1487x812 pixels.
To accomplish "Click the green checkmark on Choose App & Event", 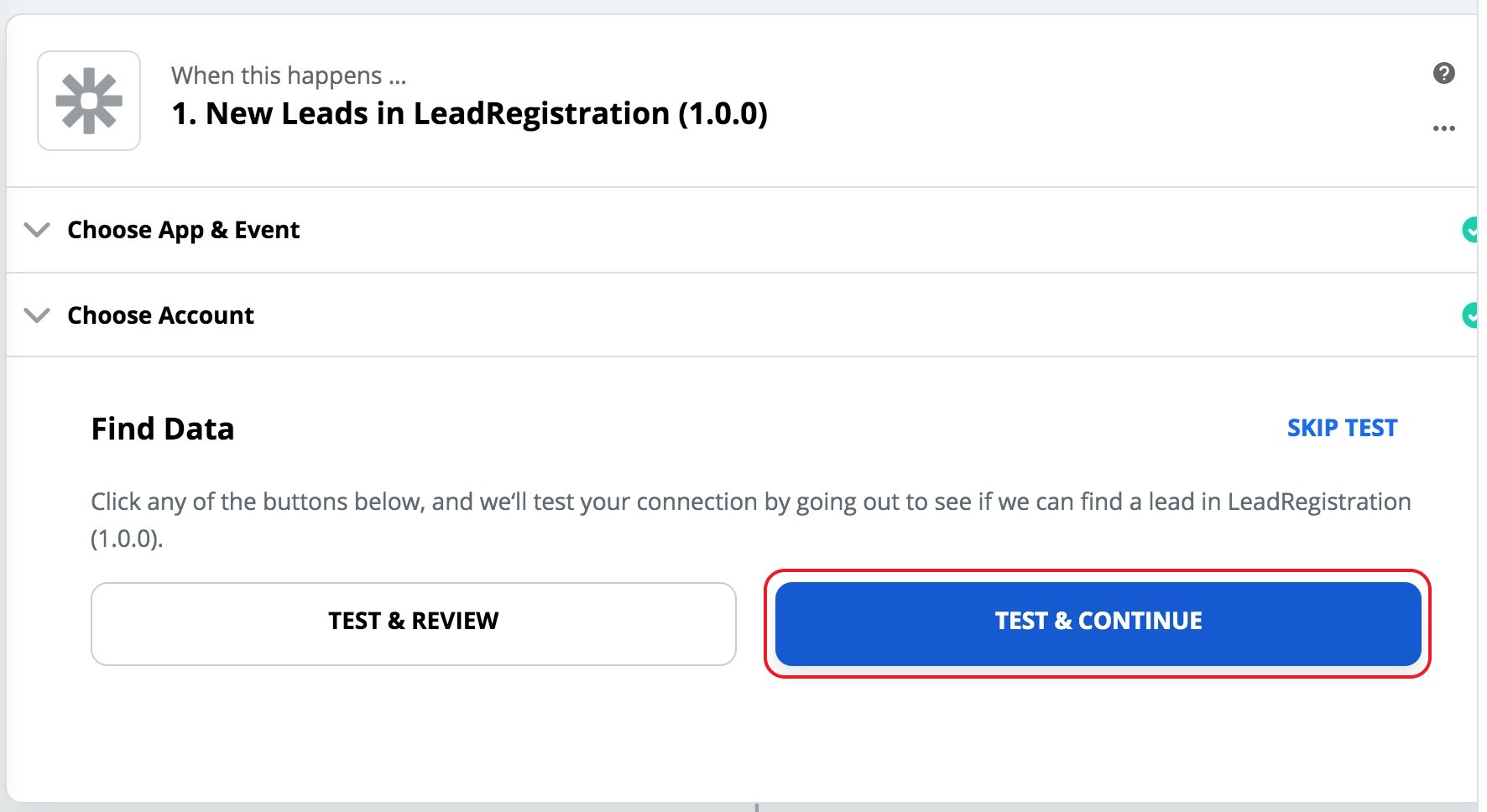I will click(1470, 229).
